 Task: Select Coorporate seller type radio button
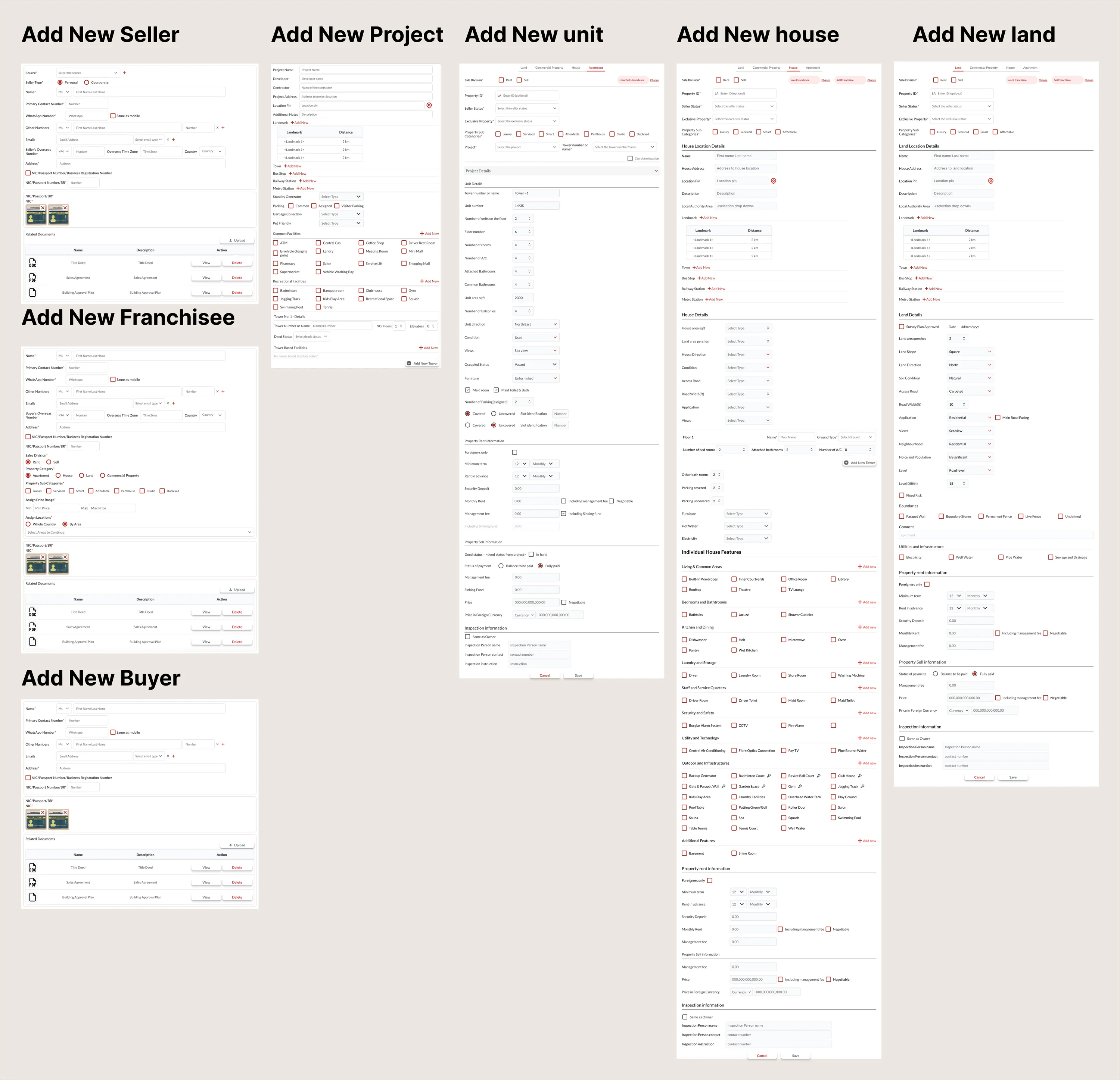tap(87, 82)
